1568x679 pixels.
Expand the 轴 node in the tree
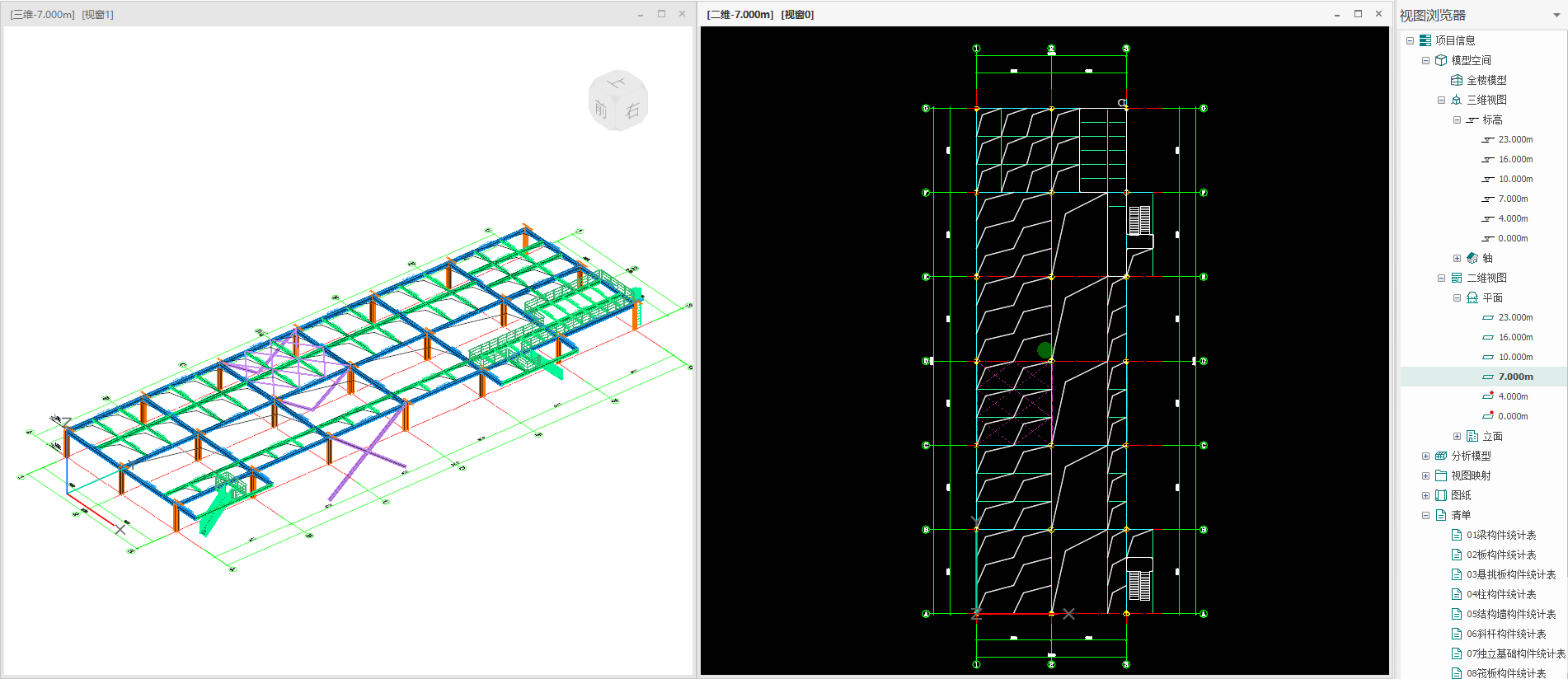(x=1457, y=258)
